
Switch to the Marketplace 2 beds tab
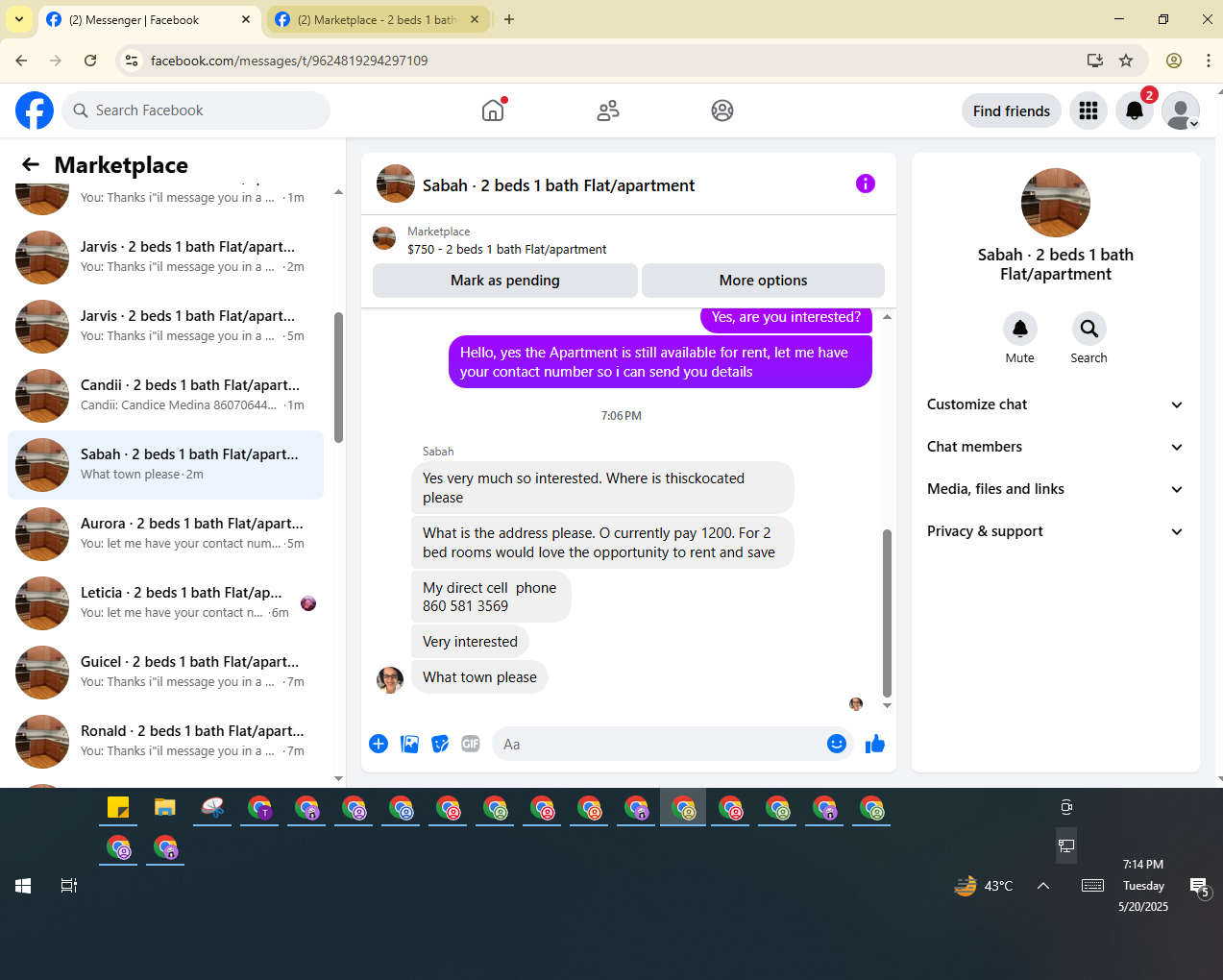(378, 20)
